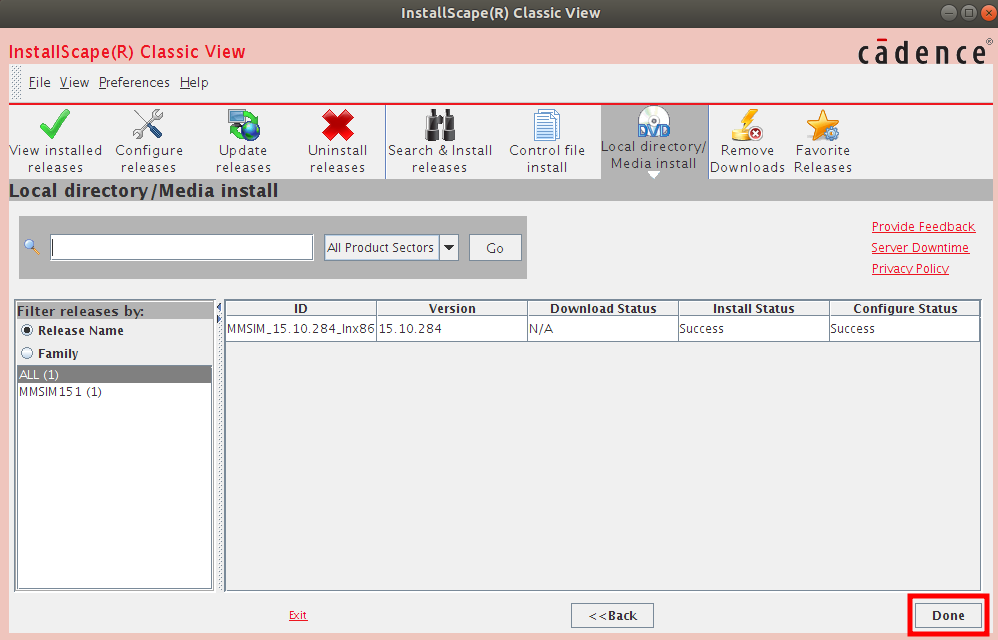Sort by Install Status column header
The height and width of the screenshot is (640, 998).
[754, 308]
